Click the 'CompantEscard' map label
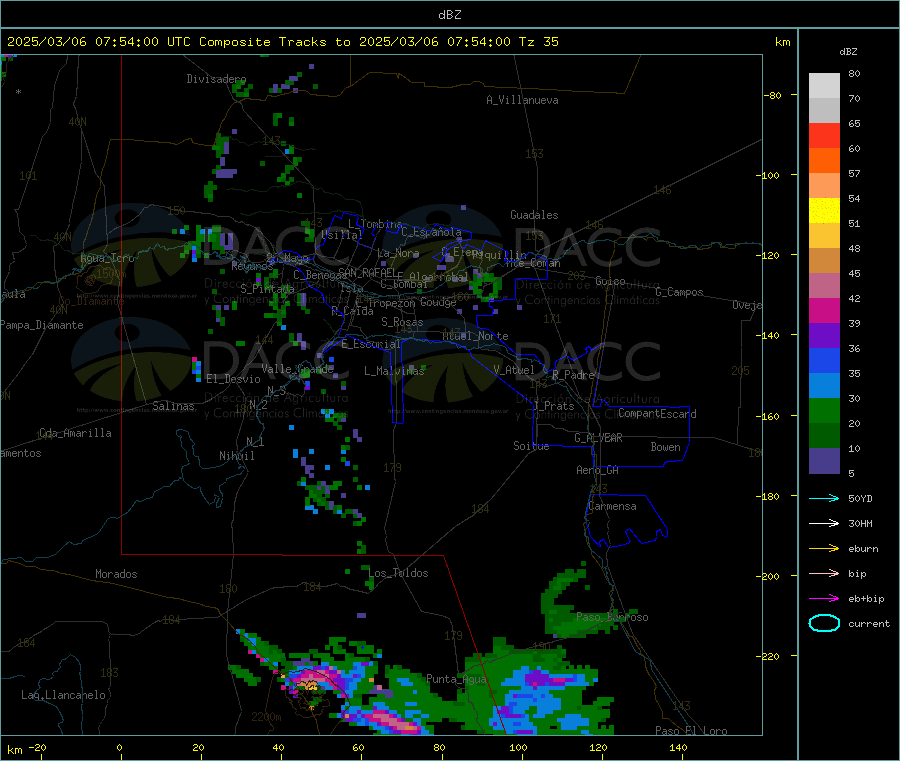 [658, 414]
